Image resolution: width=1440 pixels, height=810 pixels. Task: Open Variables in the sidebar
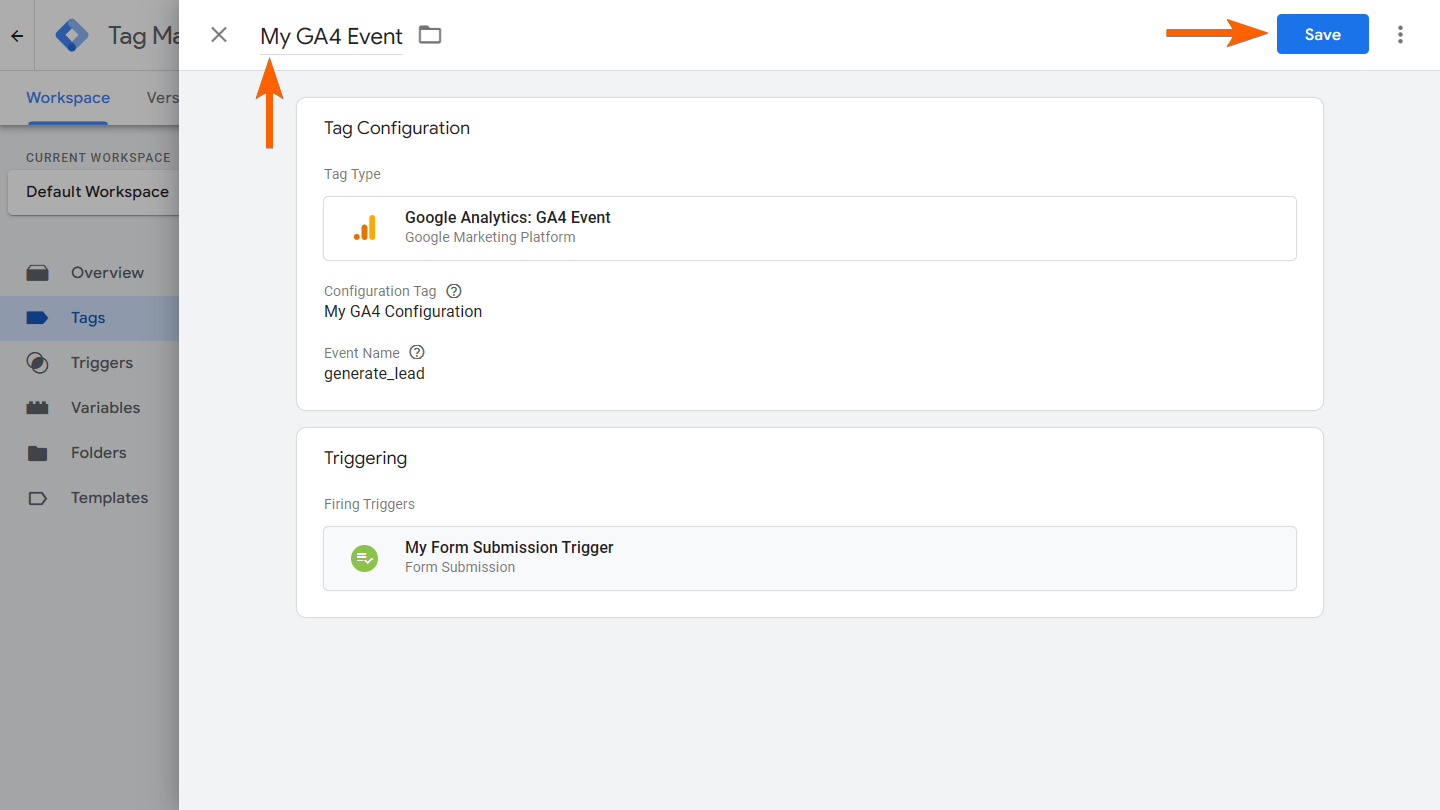click(105, 407)
